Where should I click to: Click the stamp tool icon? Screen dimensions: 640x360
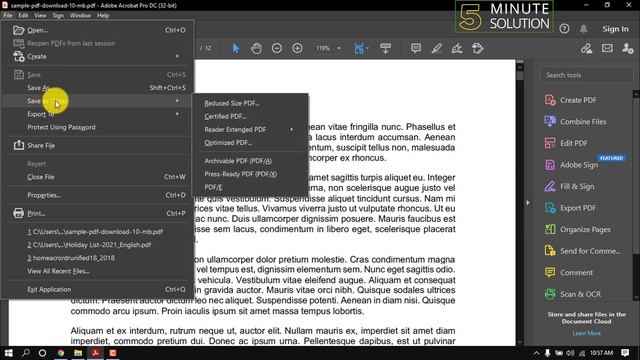[x=478, y=48]
